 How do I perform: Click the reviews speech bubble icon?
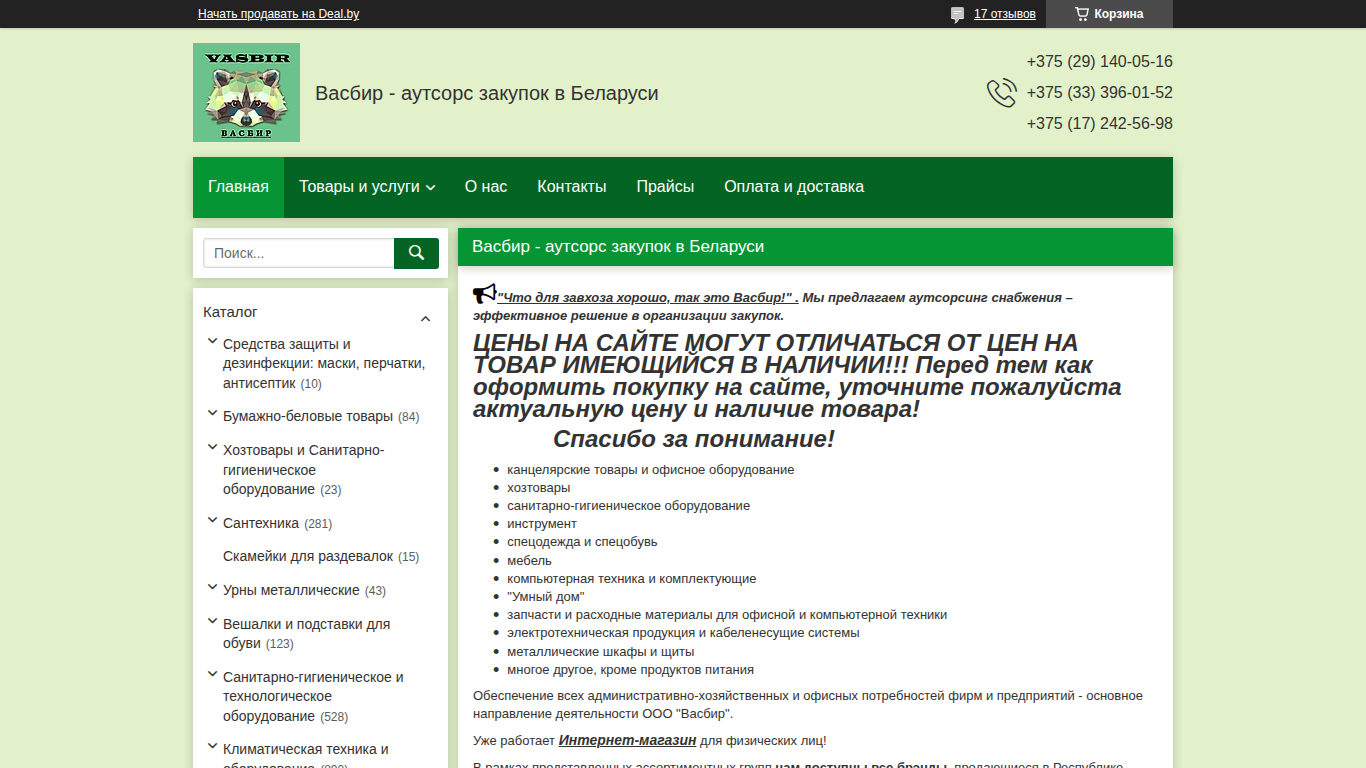tap(957, 14)
